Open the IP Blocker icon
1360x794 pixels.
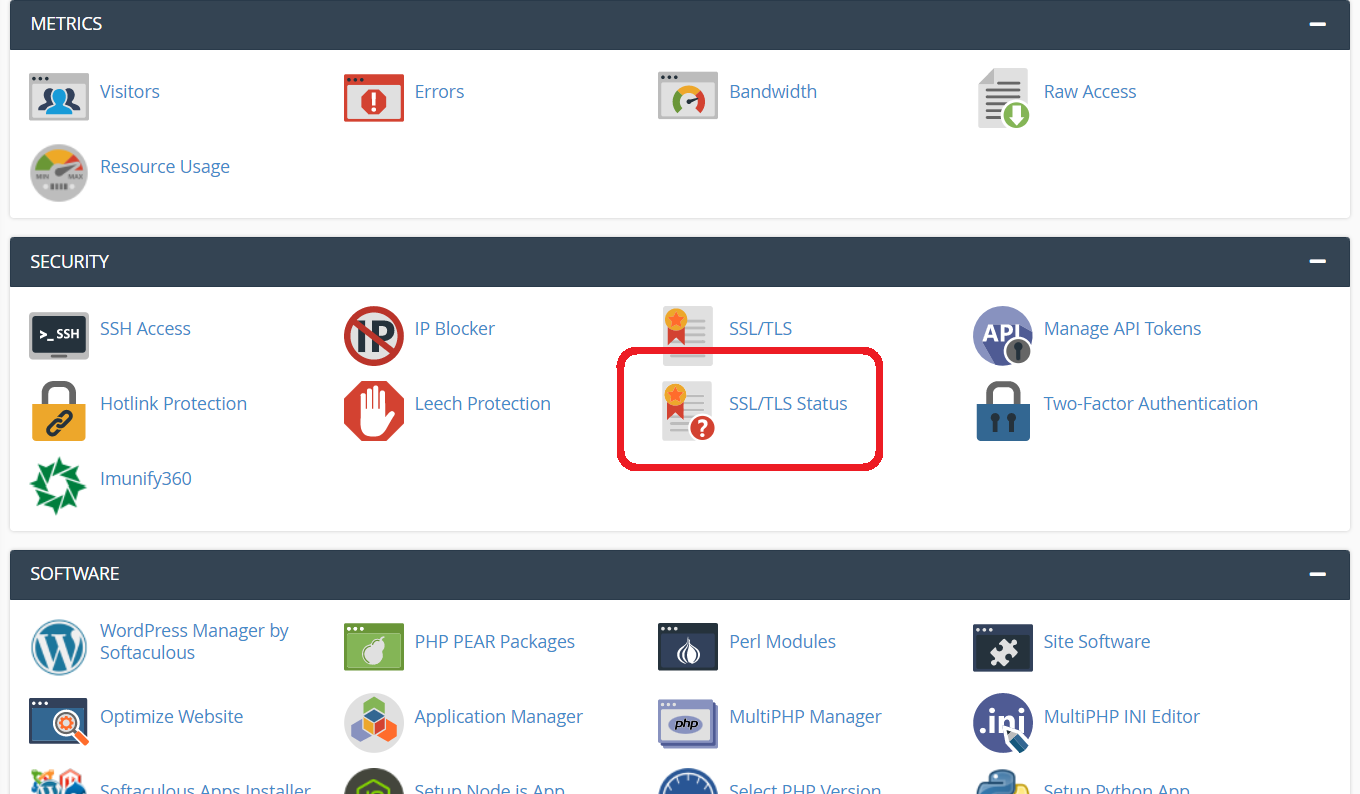[373, 335]
